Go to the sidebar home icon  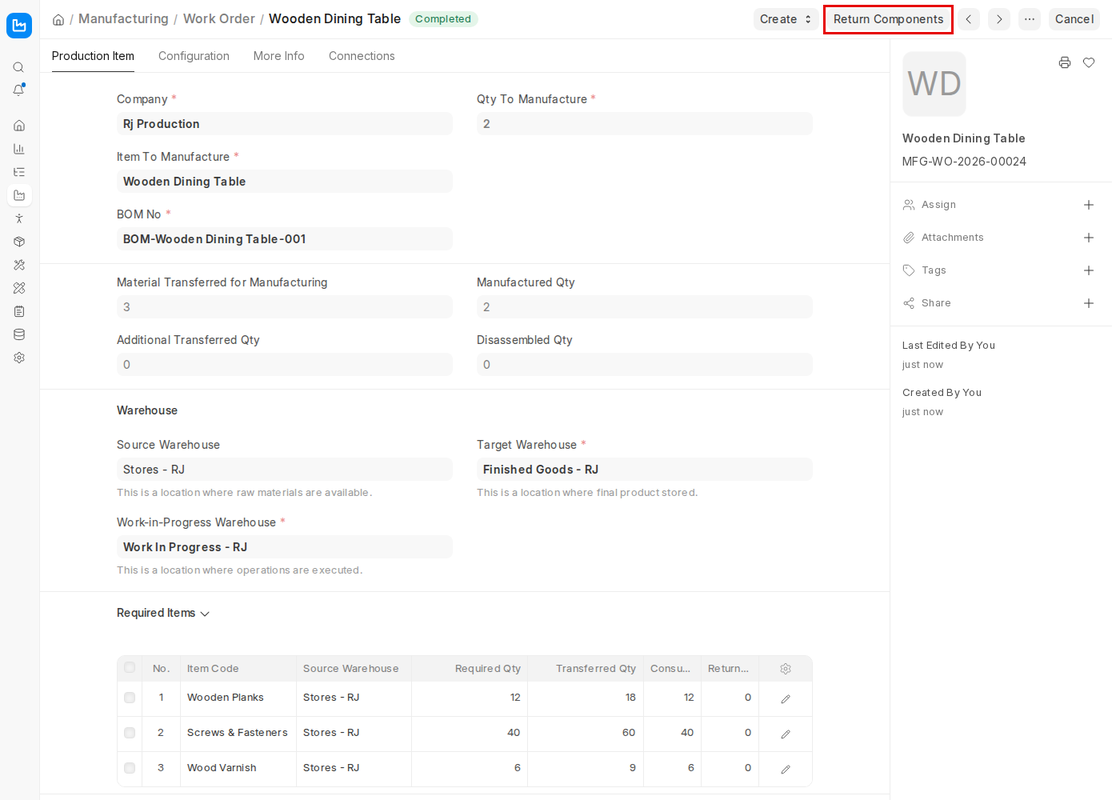click(x=19, y=126)
